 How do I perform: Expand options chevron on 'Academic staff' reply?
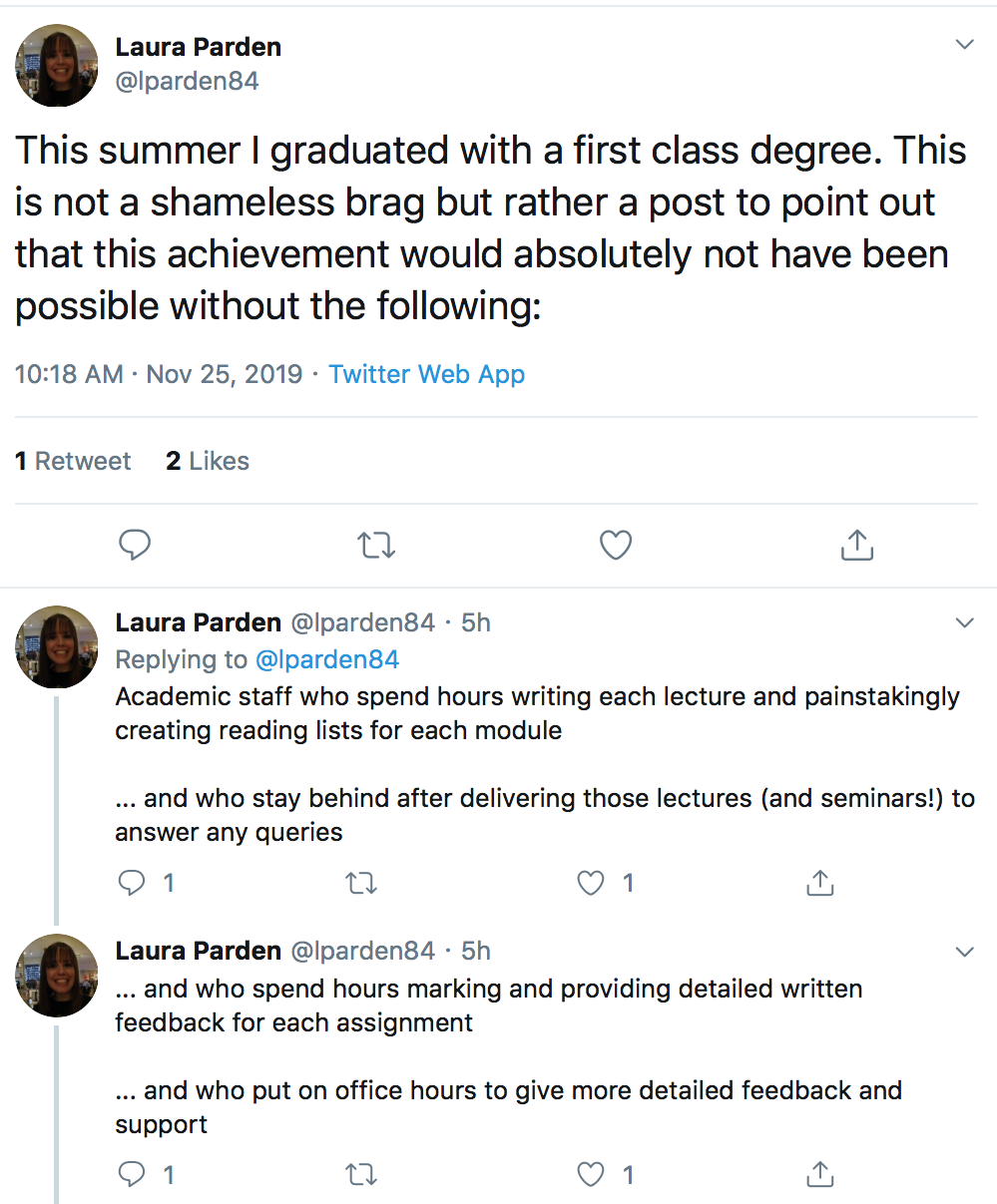[964, 623]
